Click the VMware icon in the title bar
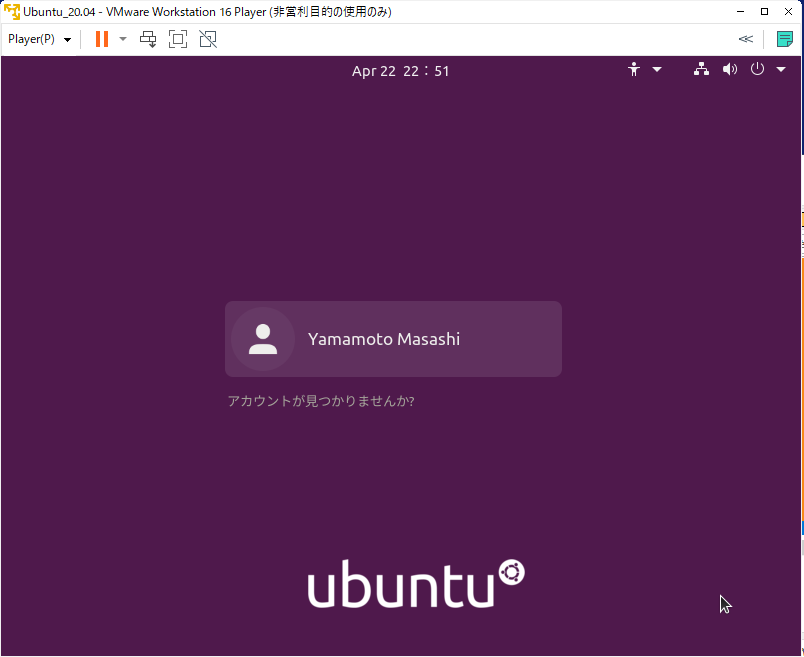This screenshot has height=657, width=804. pos(12,11)
